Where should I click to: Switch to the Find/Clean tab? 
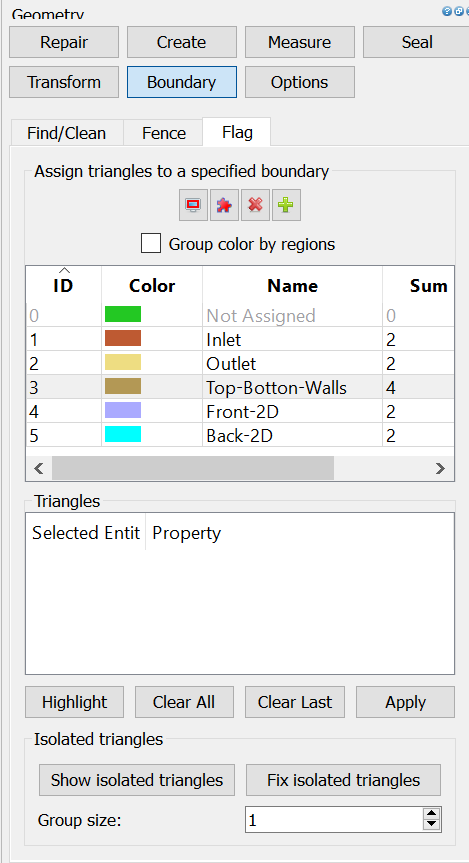[67, 133]
